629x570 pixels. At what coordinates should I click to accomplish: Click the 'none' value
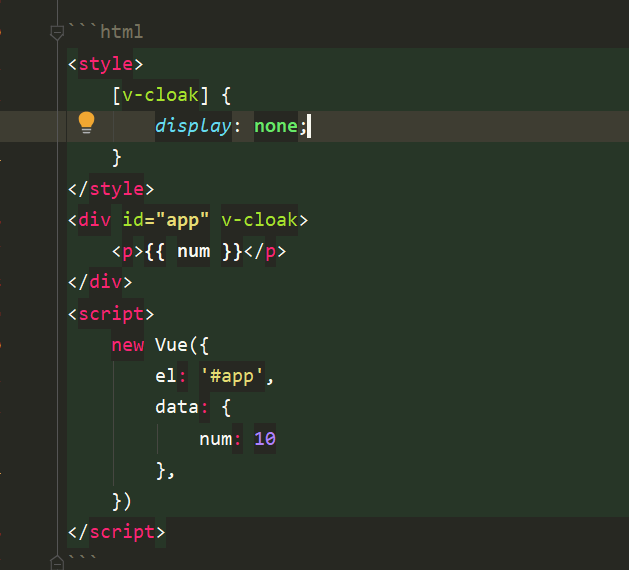(x=276, y=126)
